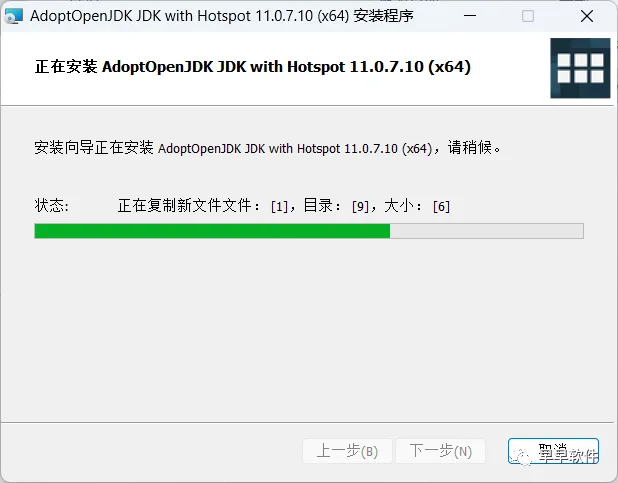The image size is (618, 483).
Task: Click the grey unfilled part of progress bar
Action: (x=486, y=231)
